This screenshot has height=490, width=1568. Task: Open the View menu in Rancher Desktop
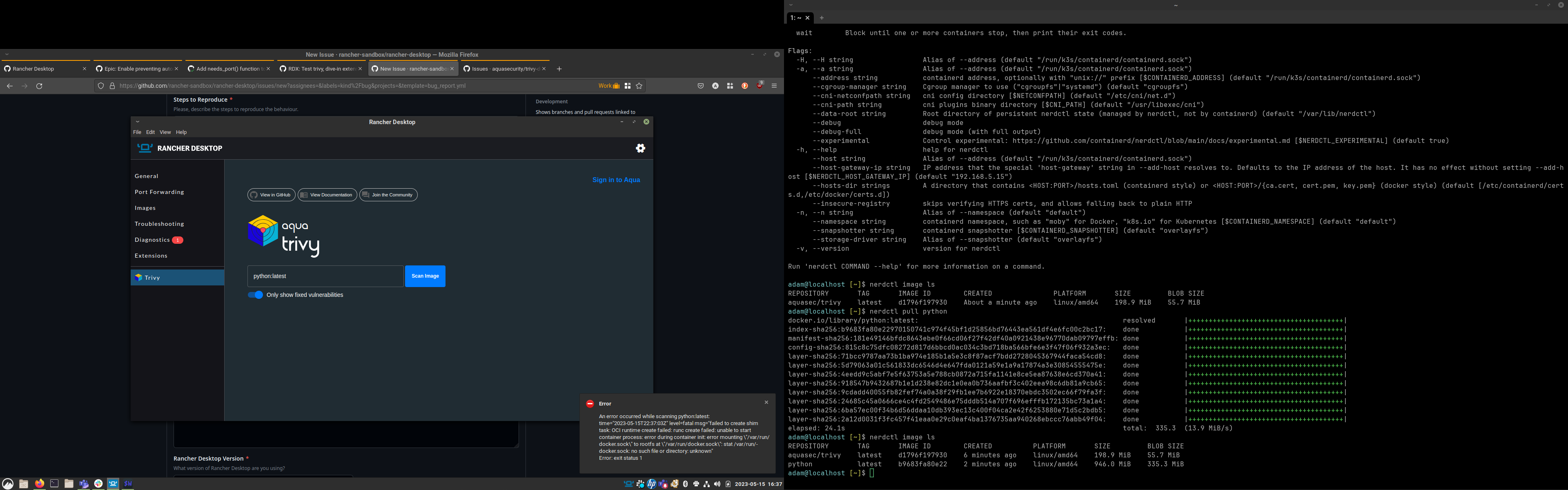pos(165,132)
